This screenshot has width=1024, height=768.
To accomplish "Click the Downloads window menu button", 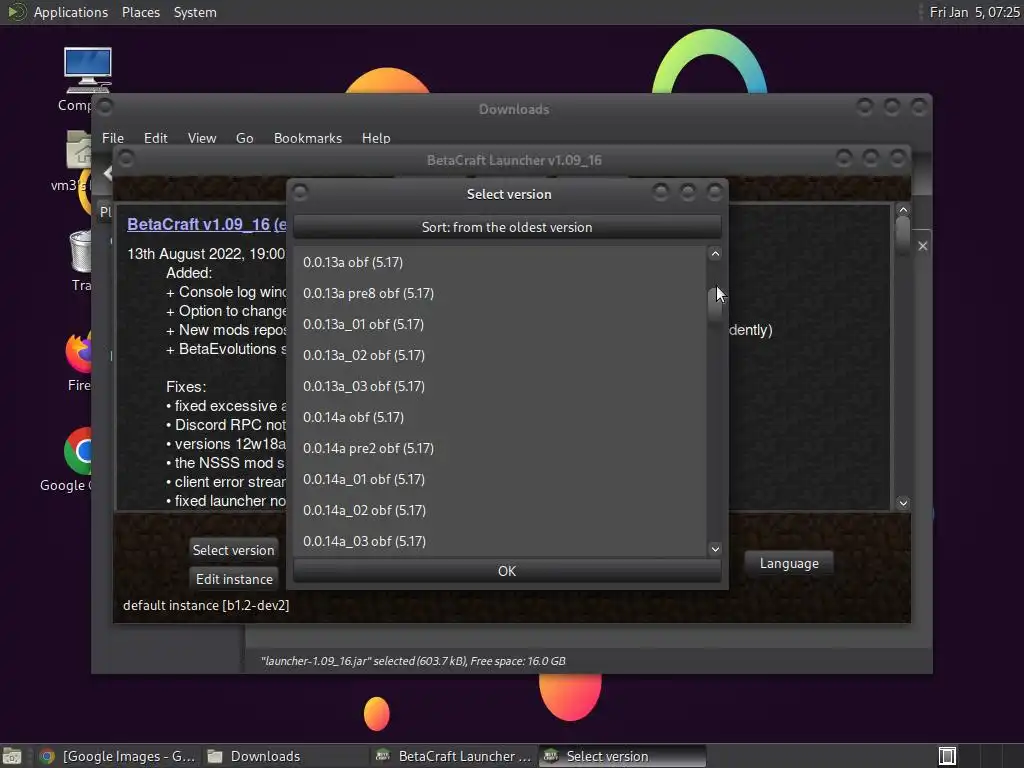I will click(x=104, y=106).
